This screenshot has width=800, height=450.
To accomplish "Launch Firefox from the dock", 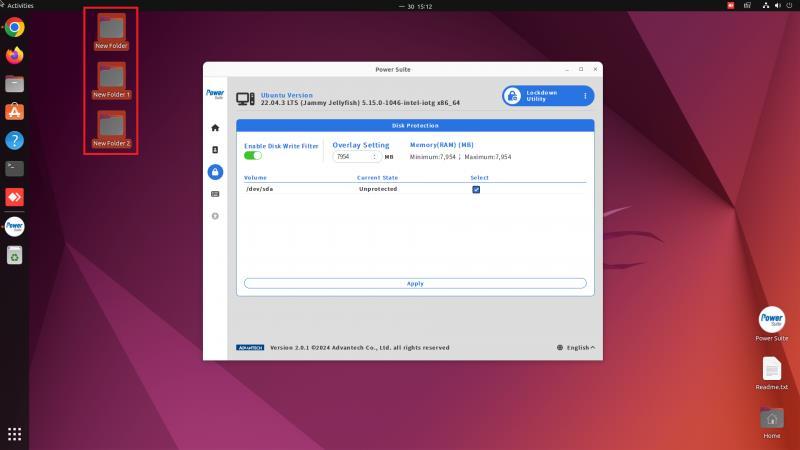I will [x=14, y=55].
